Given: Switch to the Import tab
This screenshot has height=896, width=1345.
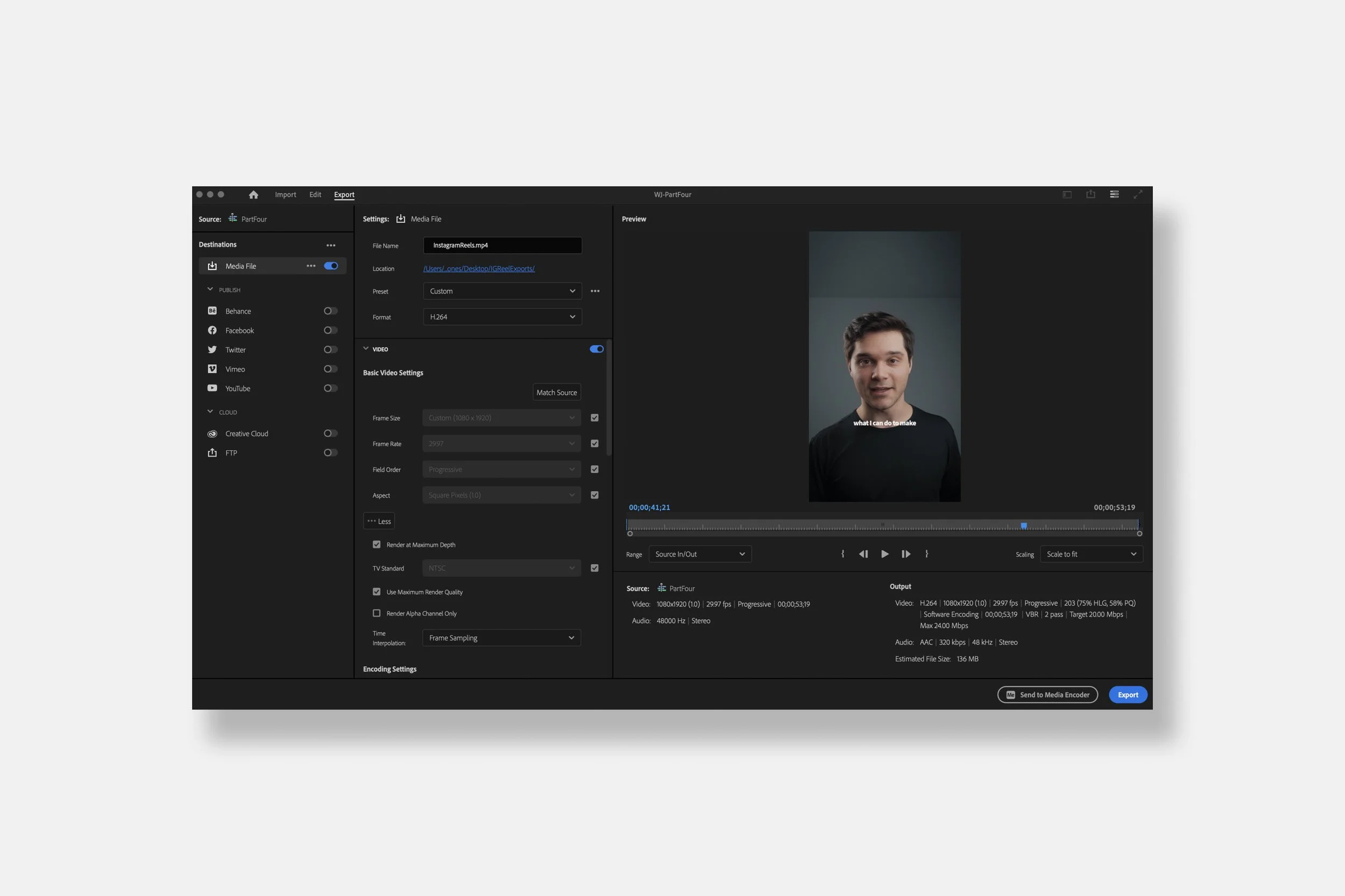Looking at the screenshot, I should tap(285, 194).
